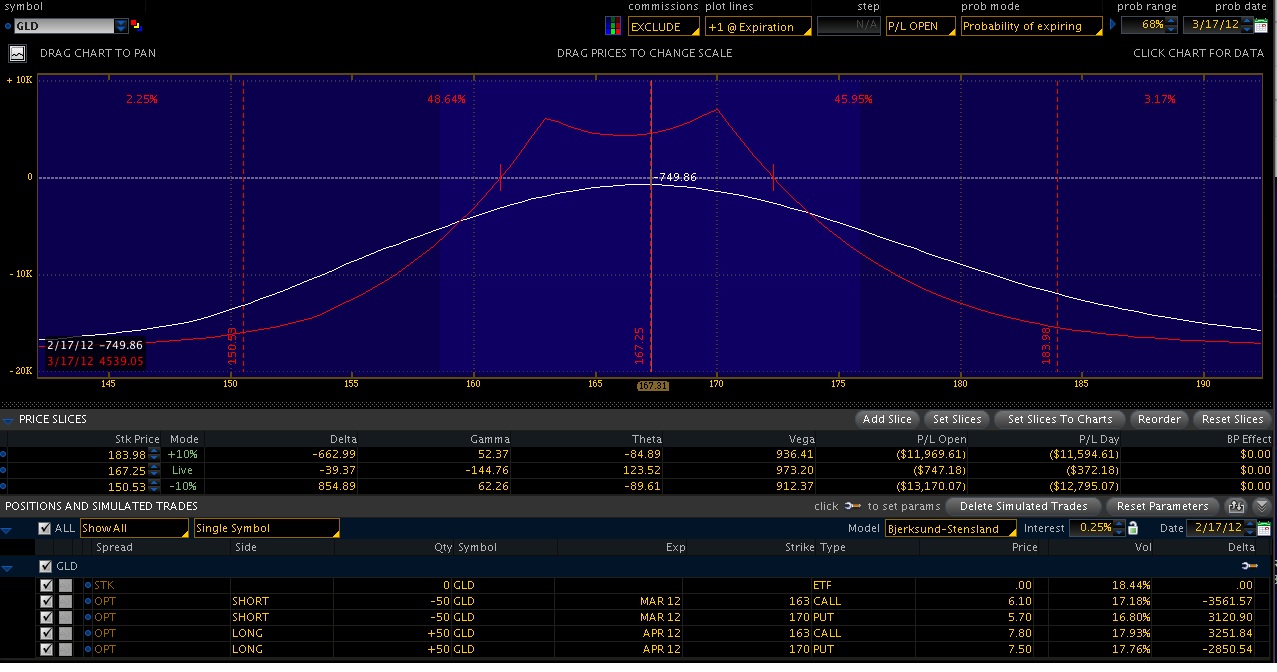
Task: Click the step N/A input field
Action: (x=849, y=27)
